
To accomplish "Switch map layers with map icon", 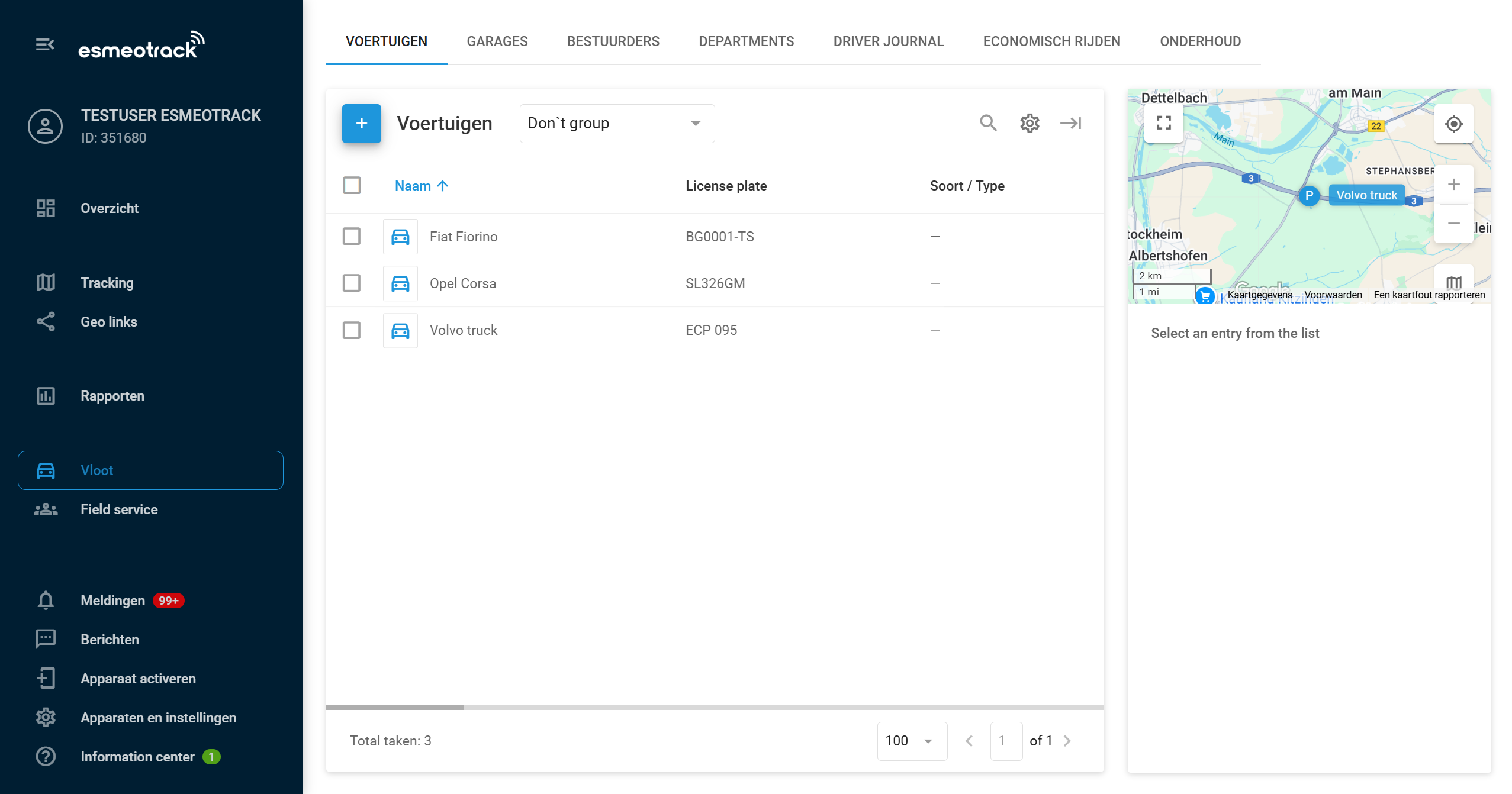I will click(1453, 283).
